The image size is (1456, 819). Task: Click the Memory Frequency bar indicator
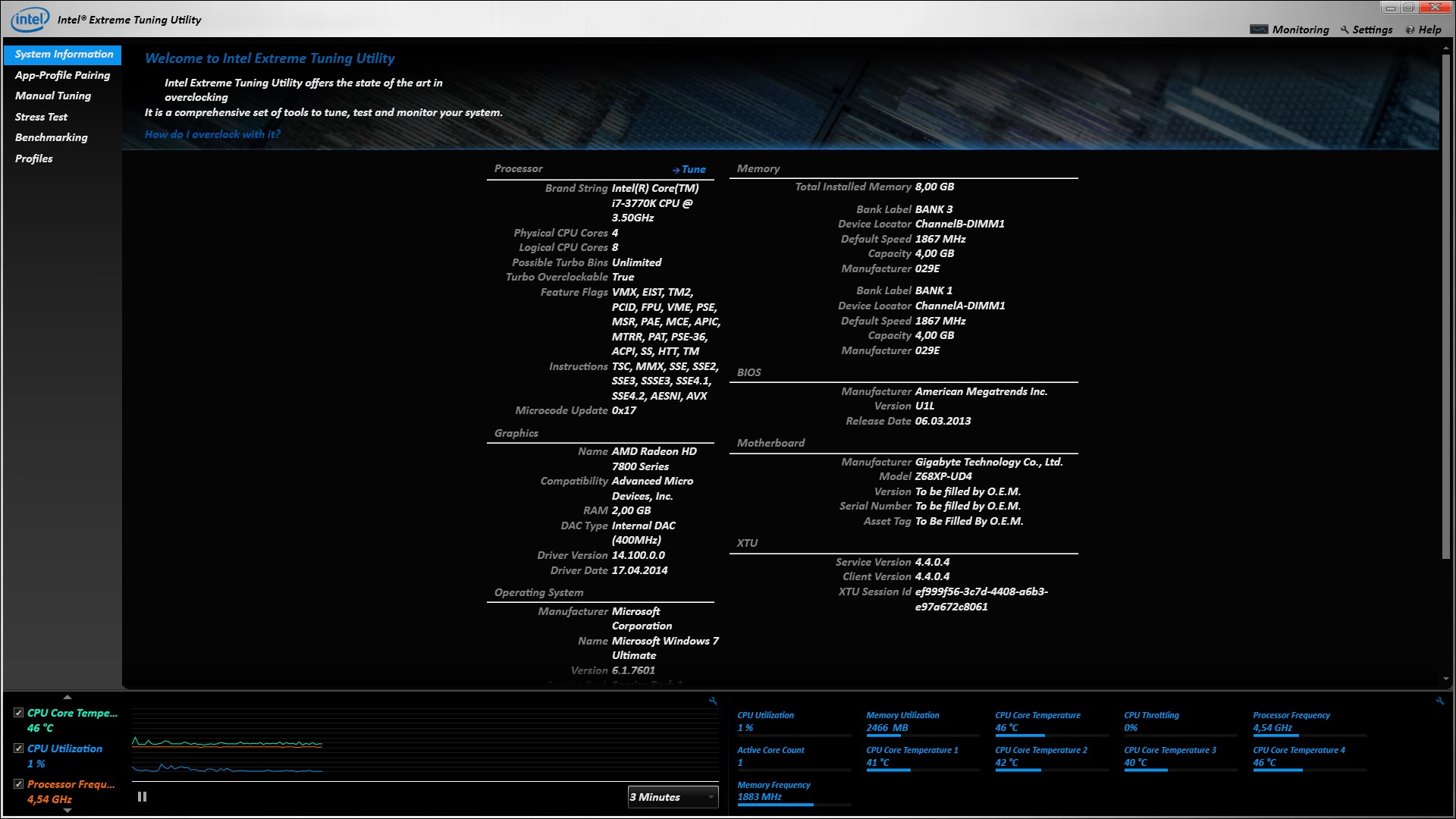(x=794, y=805)
